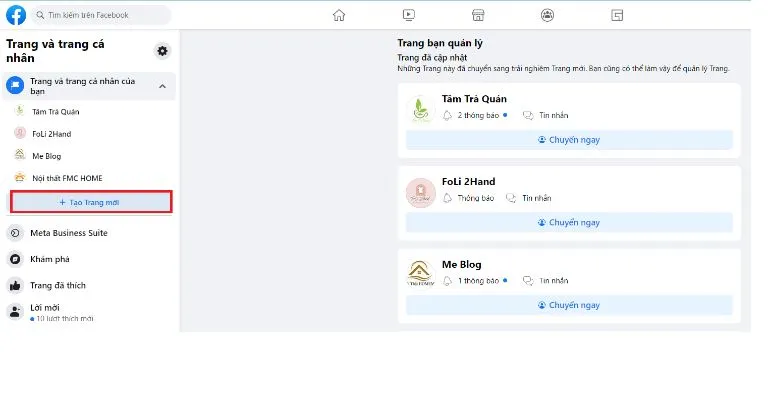The width and height of the screenshot is (768, 417).
Task: Open the Groups tab icon
Action: (x=548, y=15)
